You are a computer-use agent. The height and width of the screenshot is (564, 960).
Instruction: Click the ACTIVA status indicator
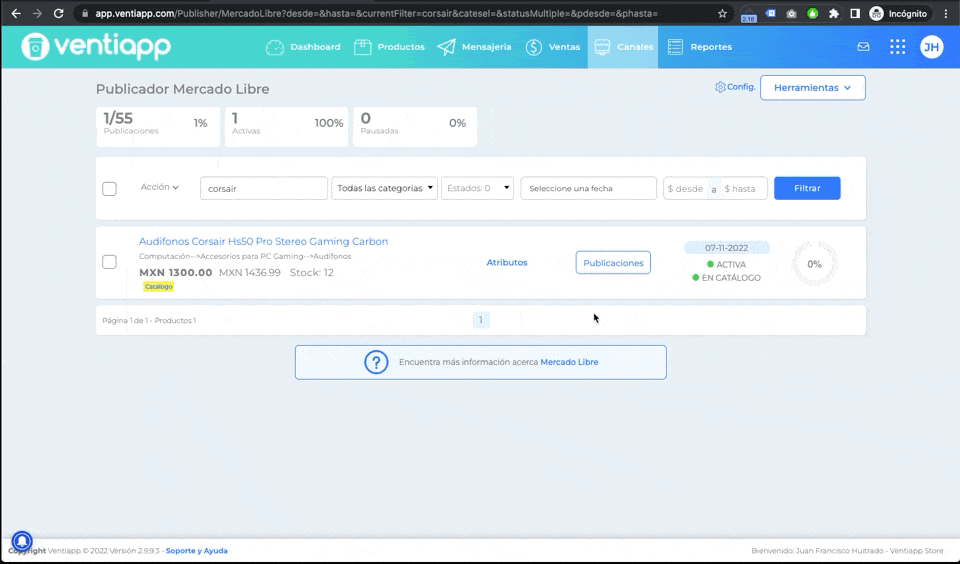click(x=726, y=265)
